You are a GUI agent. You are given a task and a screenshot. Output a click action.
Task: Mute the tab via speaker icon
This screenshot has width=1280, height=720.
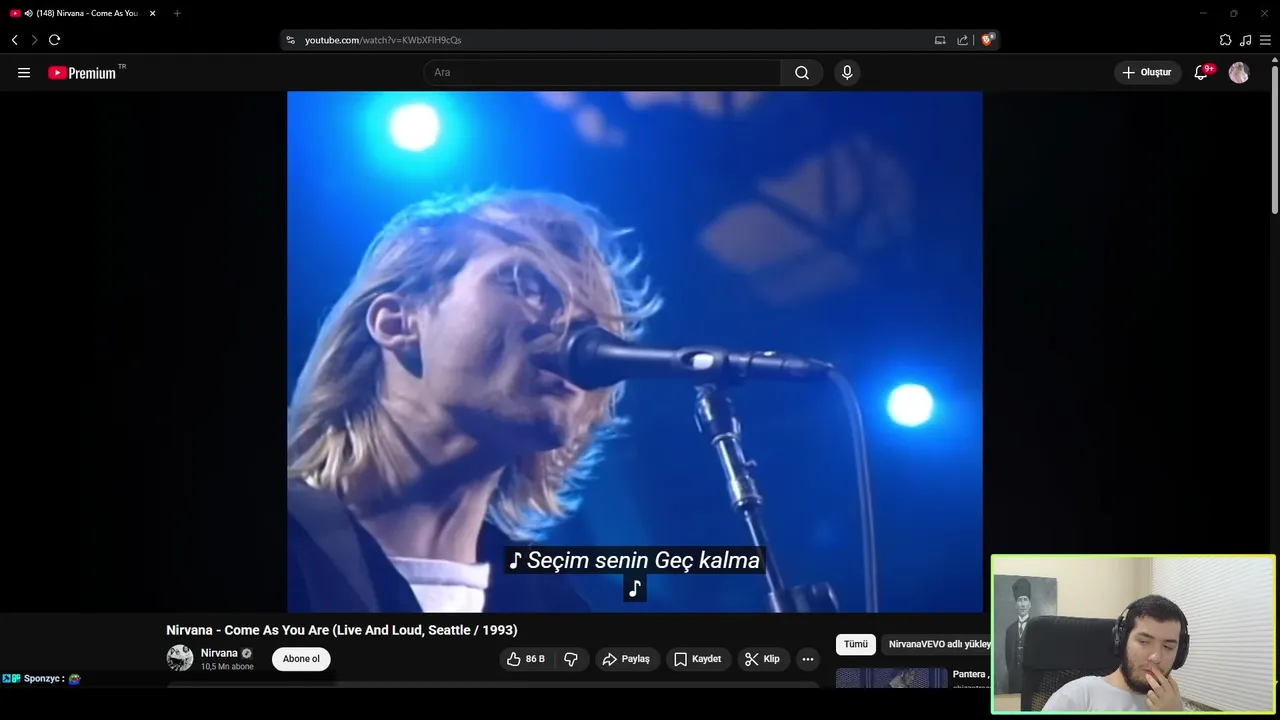pyautogui.click(x=28, y=13)
